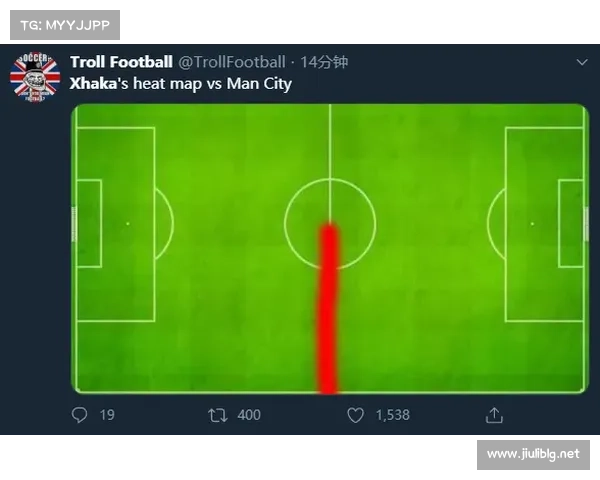Open the share icon on the tweet
600x480 pixels.
pos(494,414)
